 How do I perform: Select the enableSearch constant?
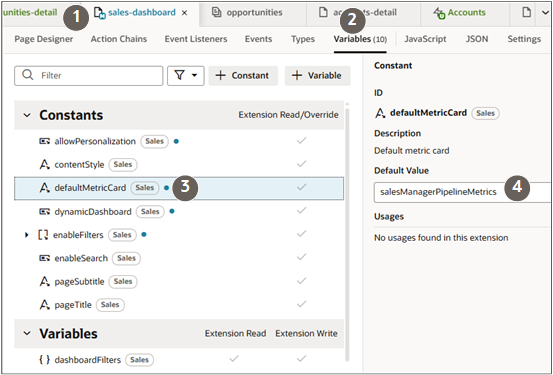point(81,258)
